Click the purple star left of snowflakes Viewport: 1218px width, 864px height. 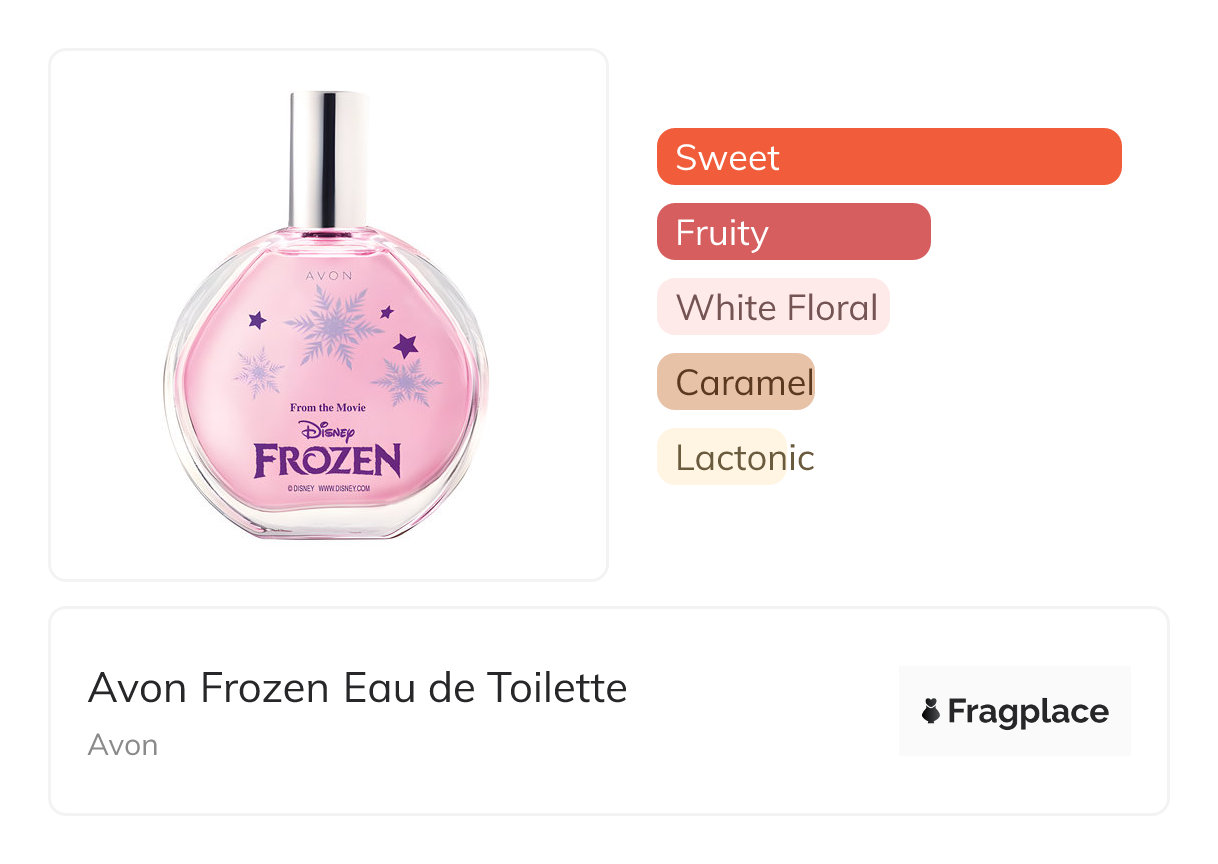(x=257, y=320)
